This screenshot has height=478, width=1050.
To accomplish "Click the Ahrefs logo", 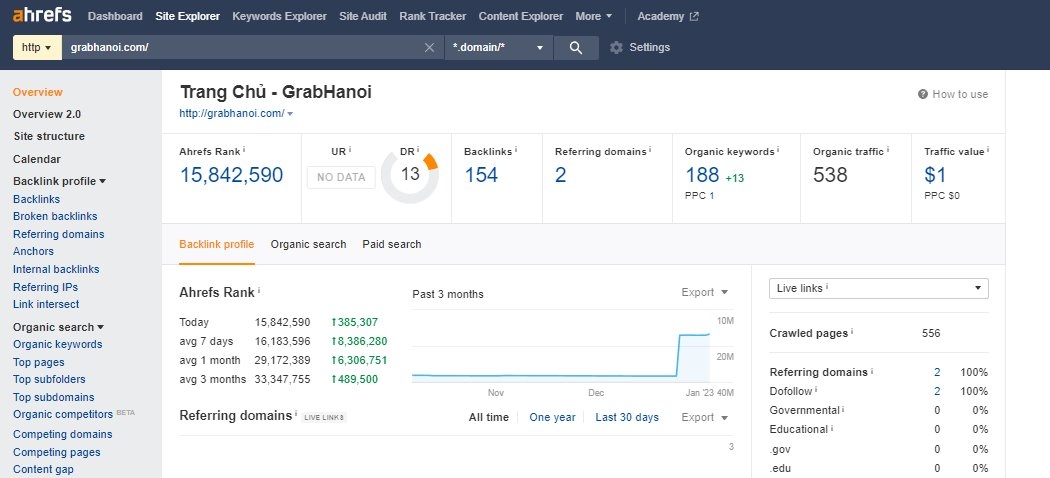I will tap(42, 15).
